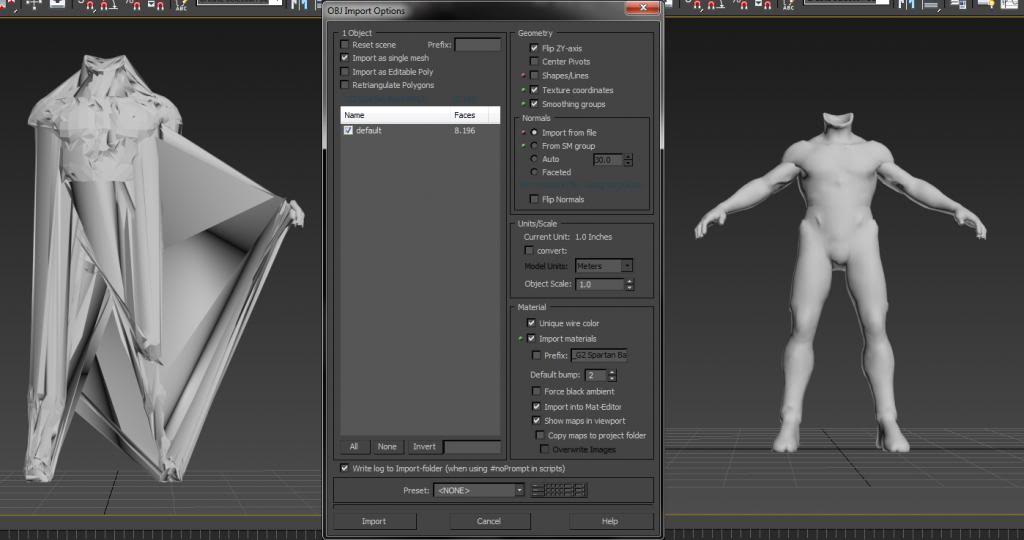
Task: Uncheck Unique wire color
Action: pos(532,323)
